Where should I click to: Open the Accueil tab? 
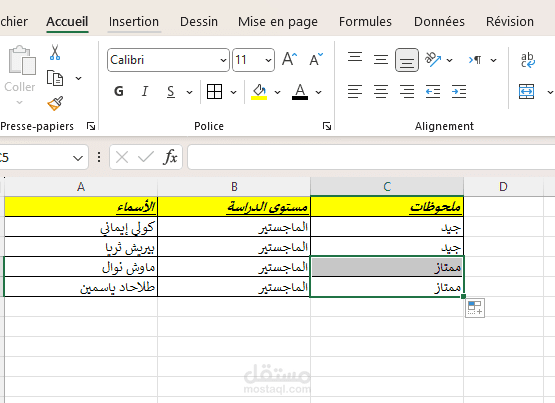[67, 22]
